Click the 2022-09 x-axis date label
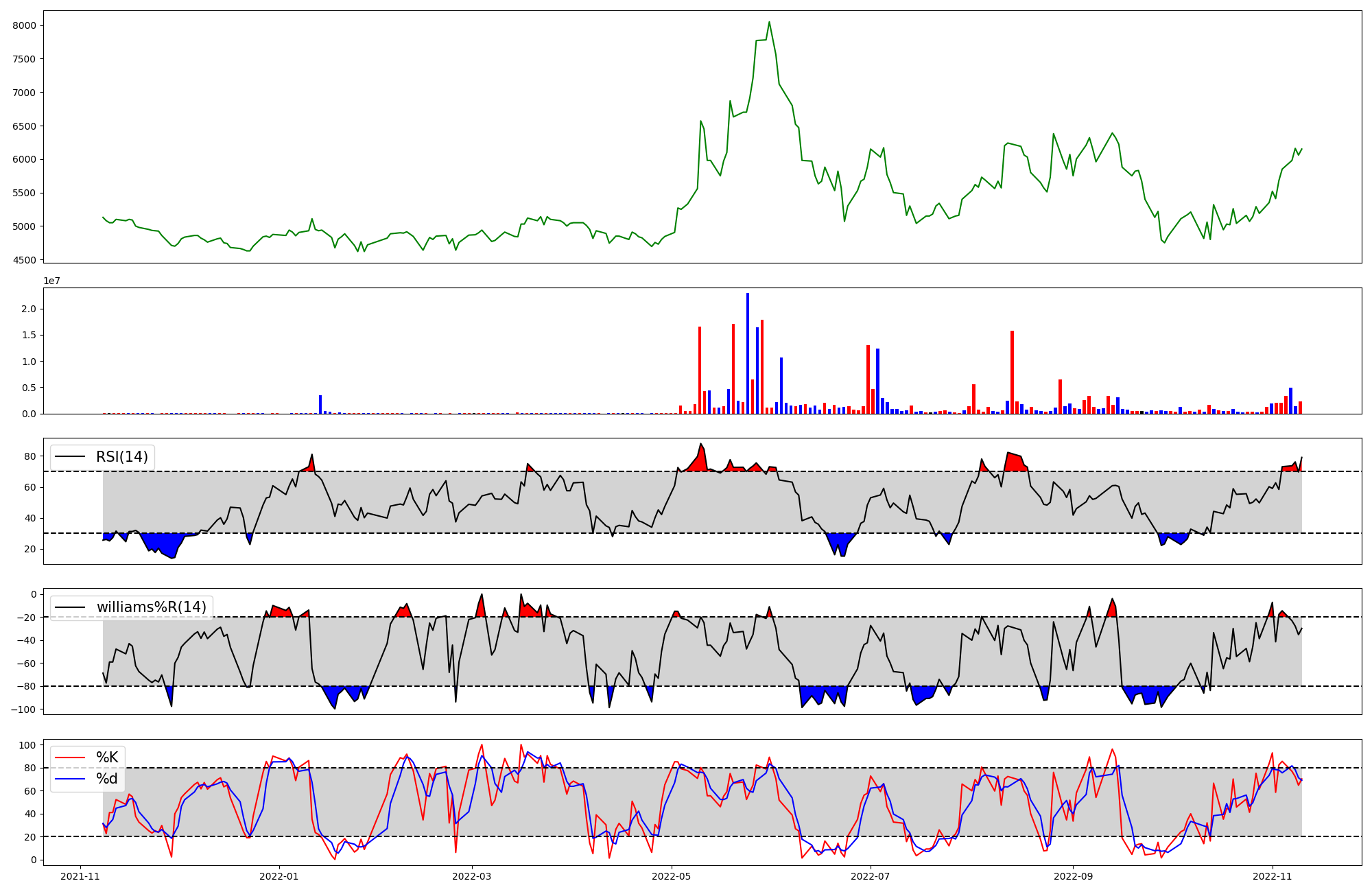The image size is (1372, 892). (1072, 876)
